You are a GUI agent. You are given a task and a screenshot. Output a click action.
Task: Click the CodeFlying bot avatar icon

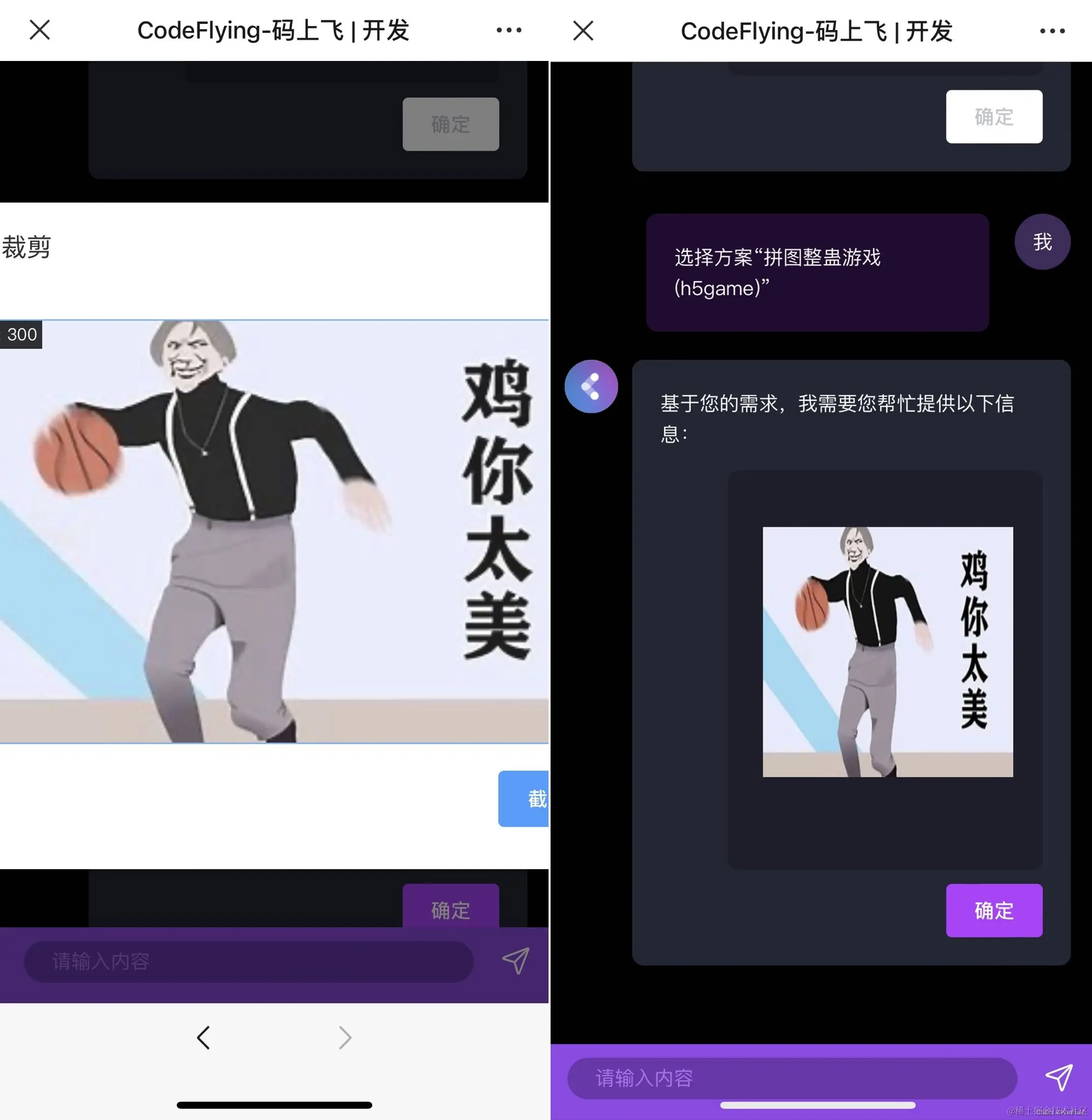[591, 387]
